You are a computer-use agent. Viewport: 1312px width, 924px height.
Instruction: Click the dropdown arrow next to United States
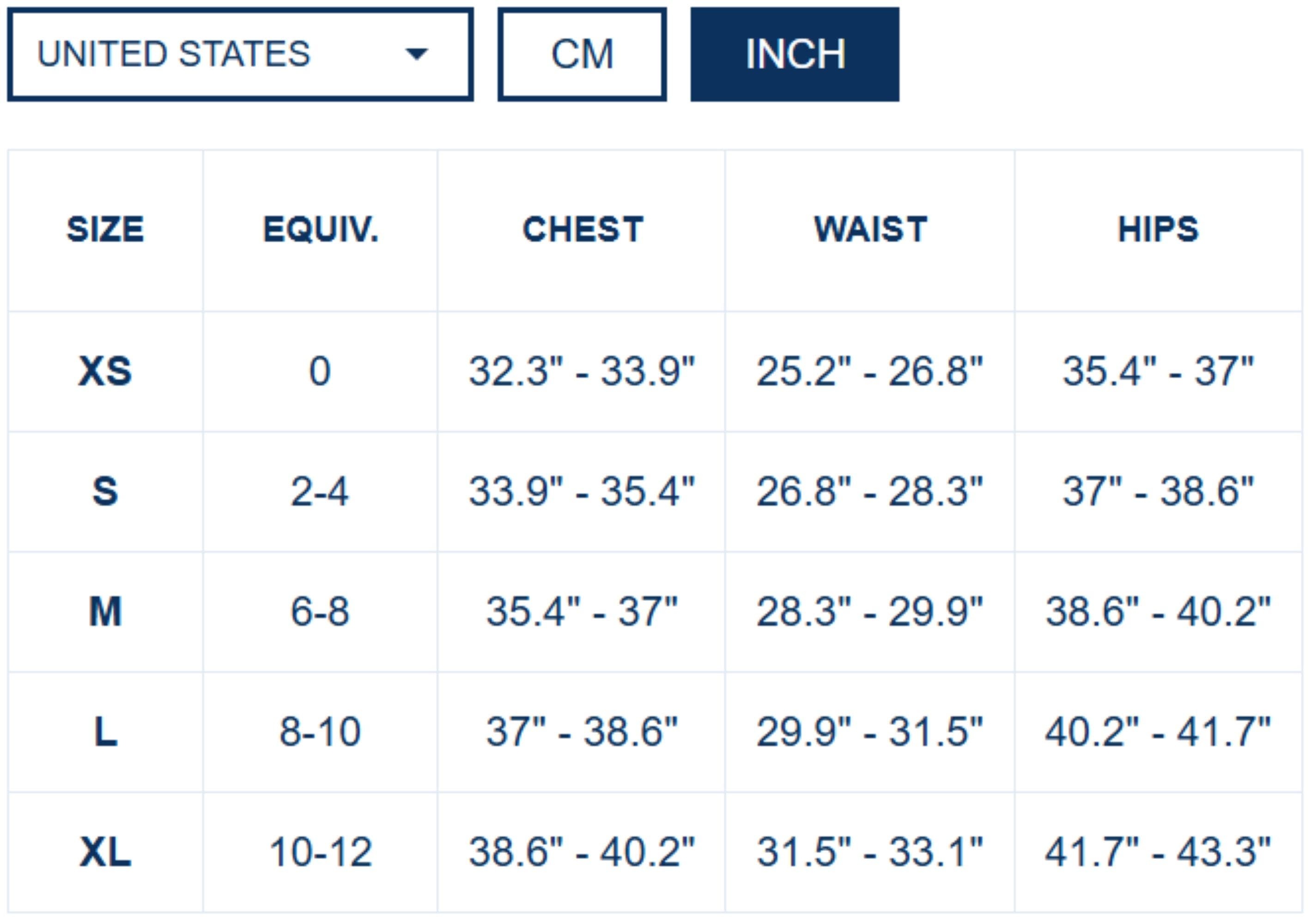tap(416, 55)
